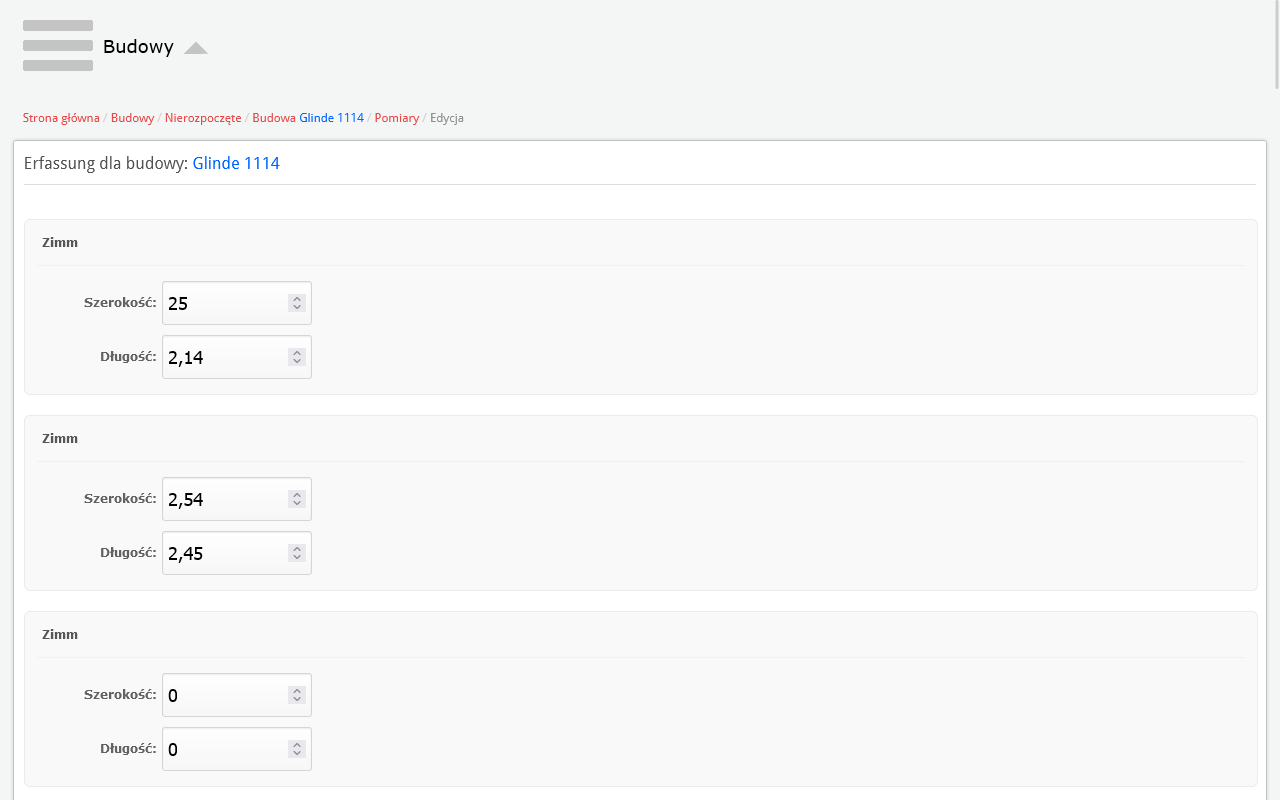Image resolution: width=1280 pixels, height=800 pixels.
Task: Click third section's Szerokość field with 0
Action: click(225, 695)
